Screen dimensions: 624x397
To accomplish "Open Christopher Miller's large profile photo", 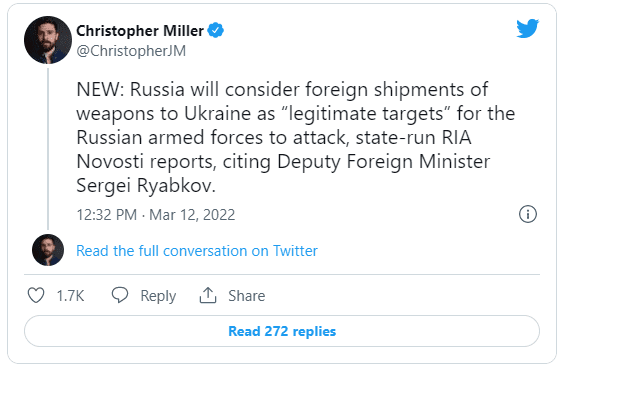I will tap(48, 40).
